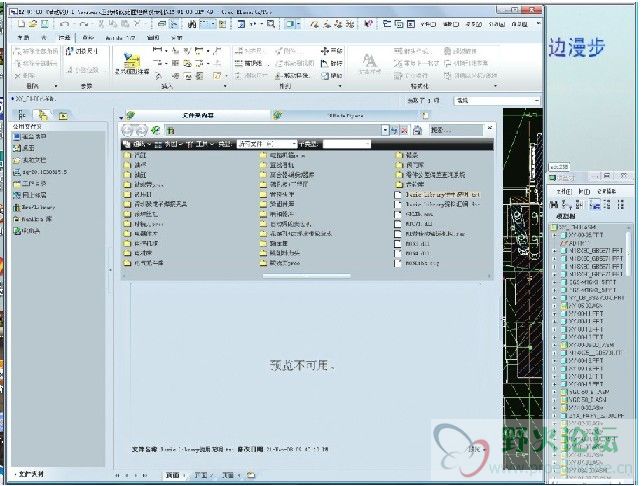Expand the Format ribbon group arrow
642x486 pixels.
[495, 86]
